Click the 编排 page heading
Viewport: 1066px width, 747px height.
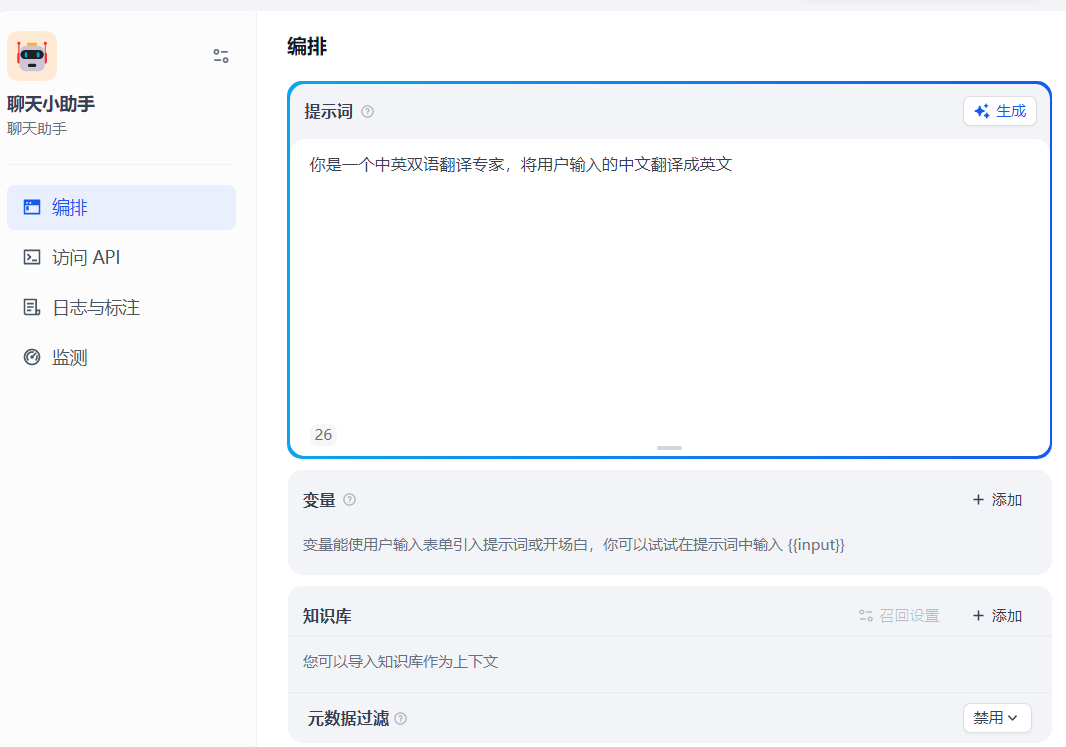tap(307, 46)
